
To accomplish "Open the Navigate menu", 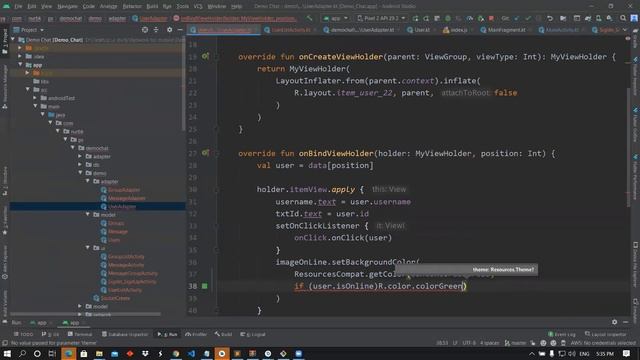I will pos(67,6).
